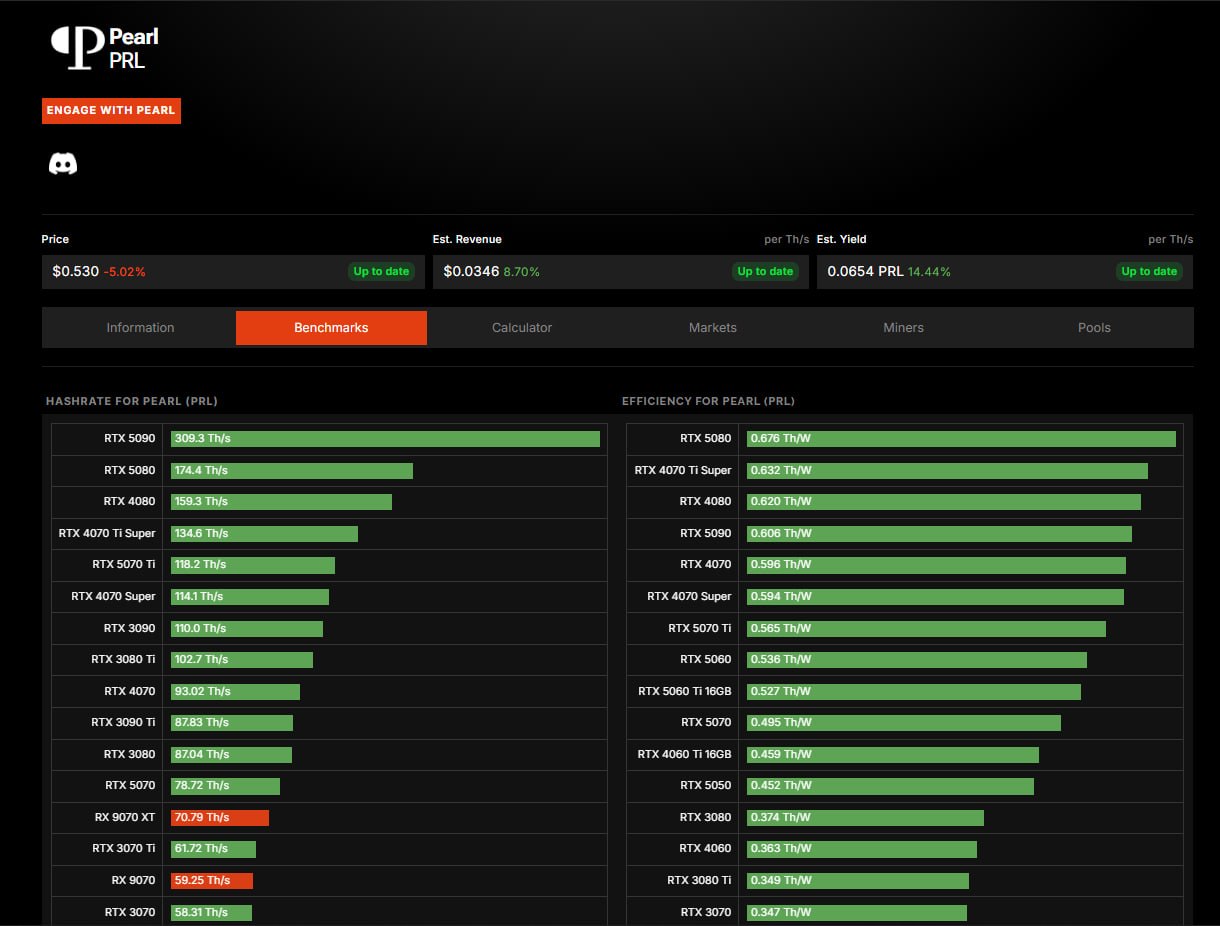This screenshot has height=926, width=1220.
Task: Select the RTX 5090 hashrate bar
Action: (x=385, y=439)
